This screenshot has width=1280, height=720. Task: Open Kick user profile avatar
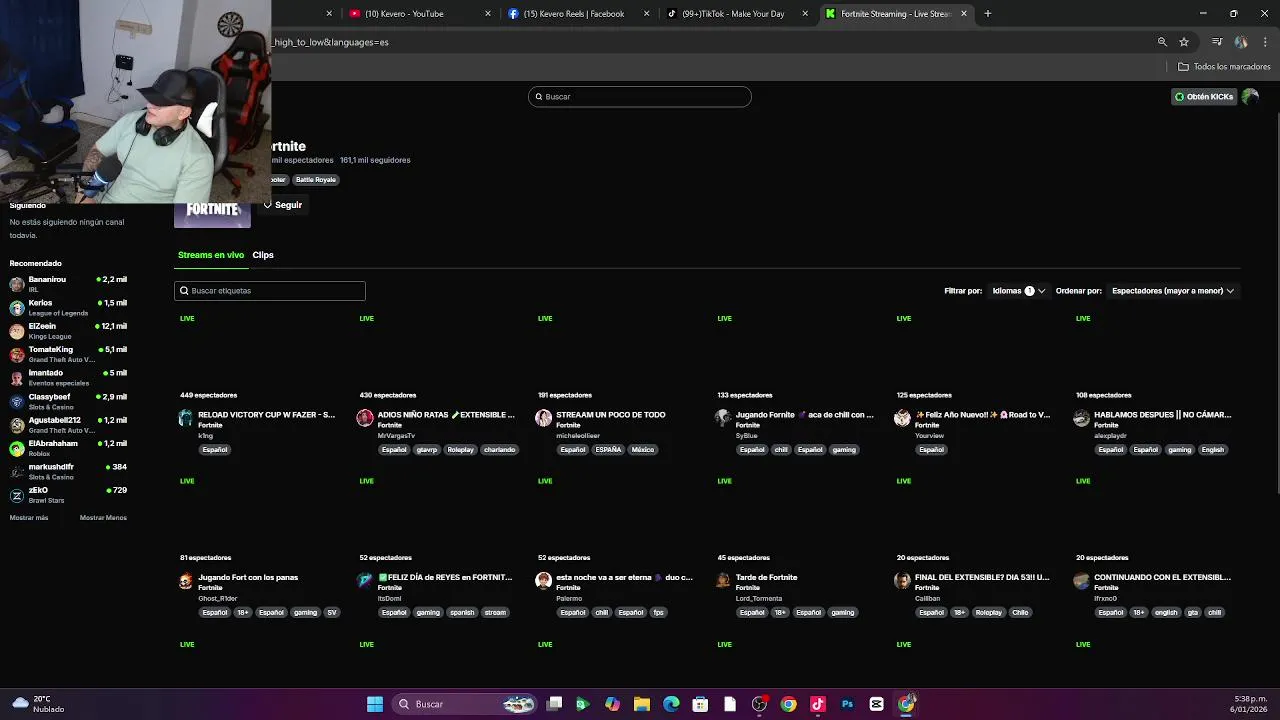coord(1250,97)
